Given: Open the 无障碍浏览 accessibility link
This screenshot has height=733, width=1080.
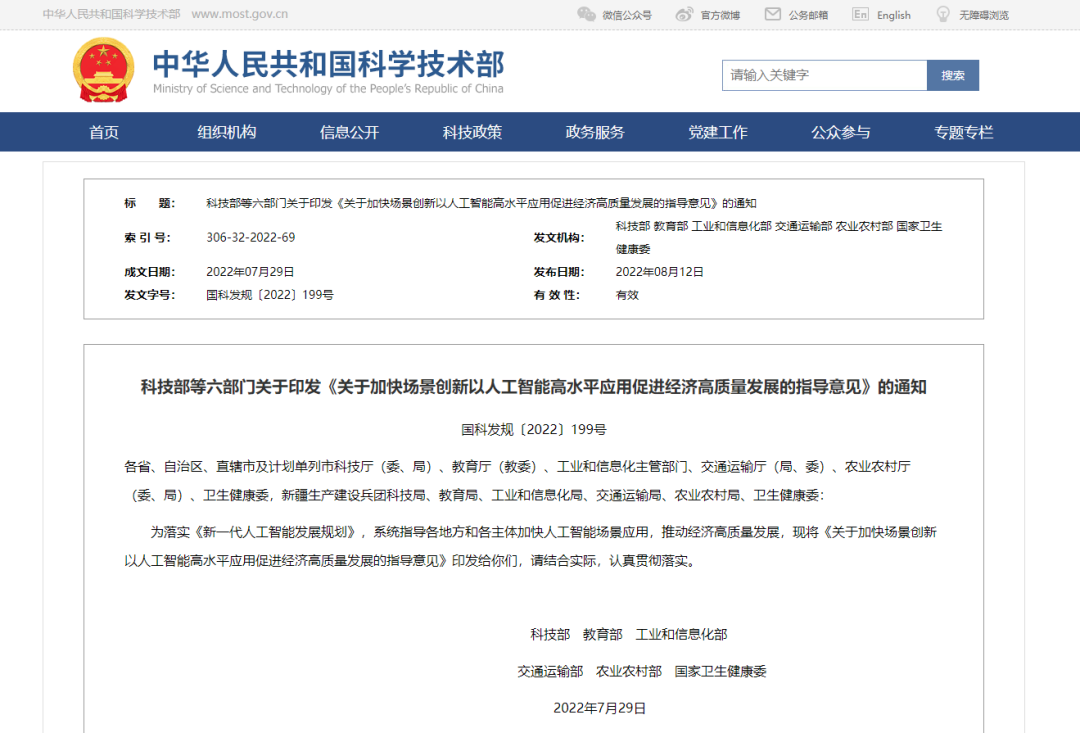Looking at the screenshot, I should [984, 15].
